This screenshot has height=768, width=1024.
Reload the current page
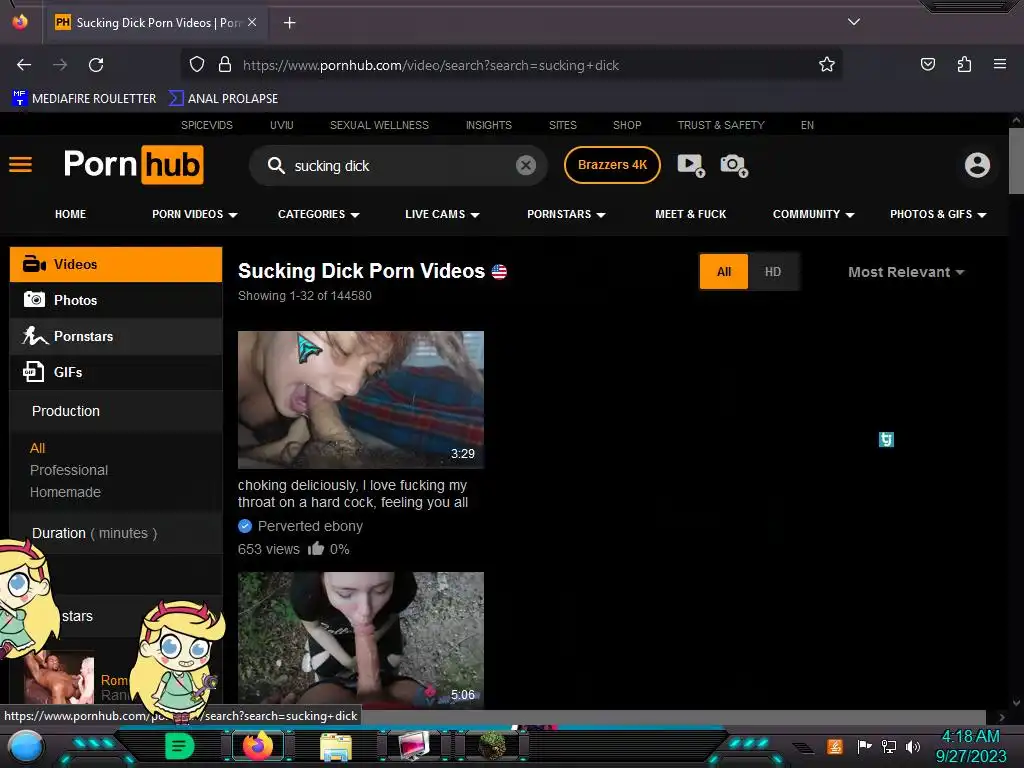coord(96,65)
